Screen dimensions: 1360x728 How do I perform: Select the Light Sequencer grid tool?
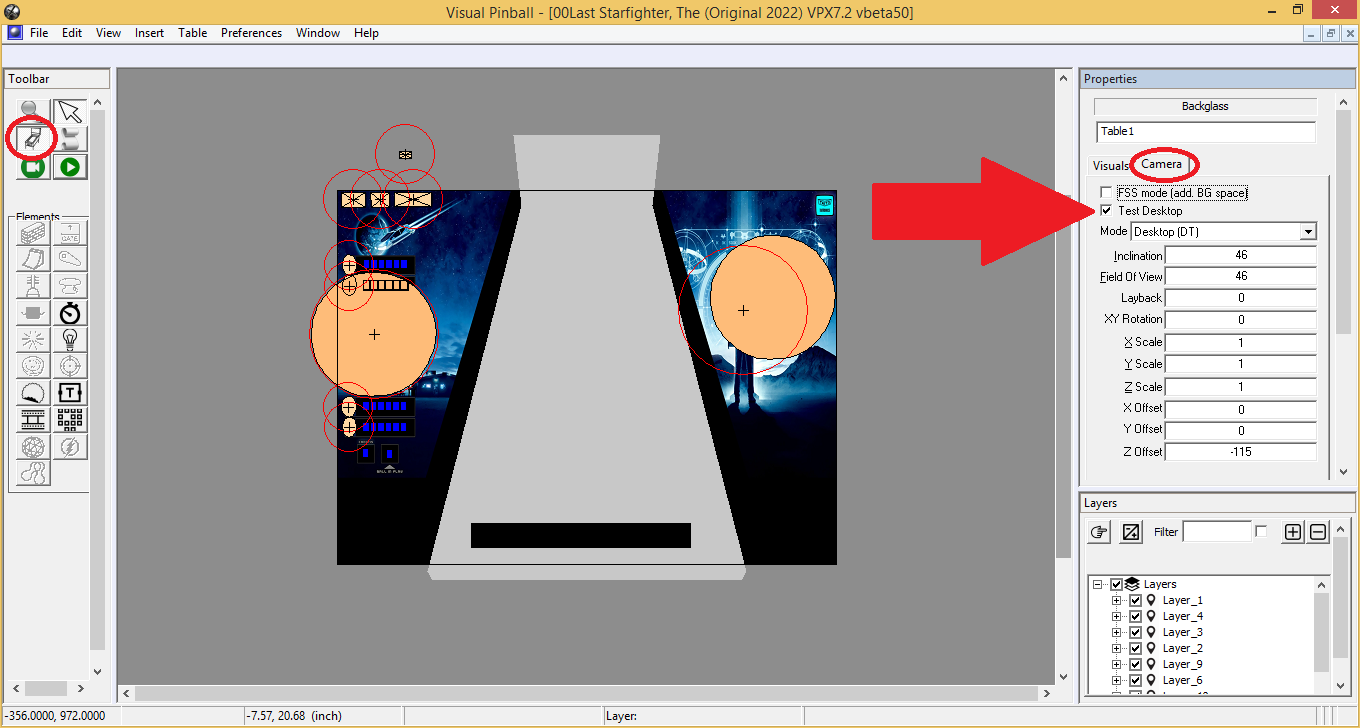pyautogui.click(x=70, y=420)
